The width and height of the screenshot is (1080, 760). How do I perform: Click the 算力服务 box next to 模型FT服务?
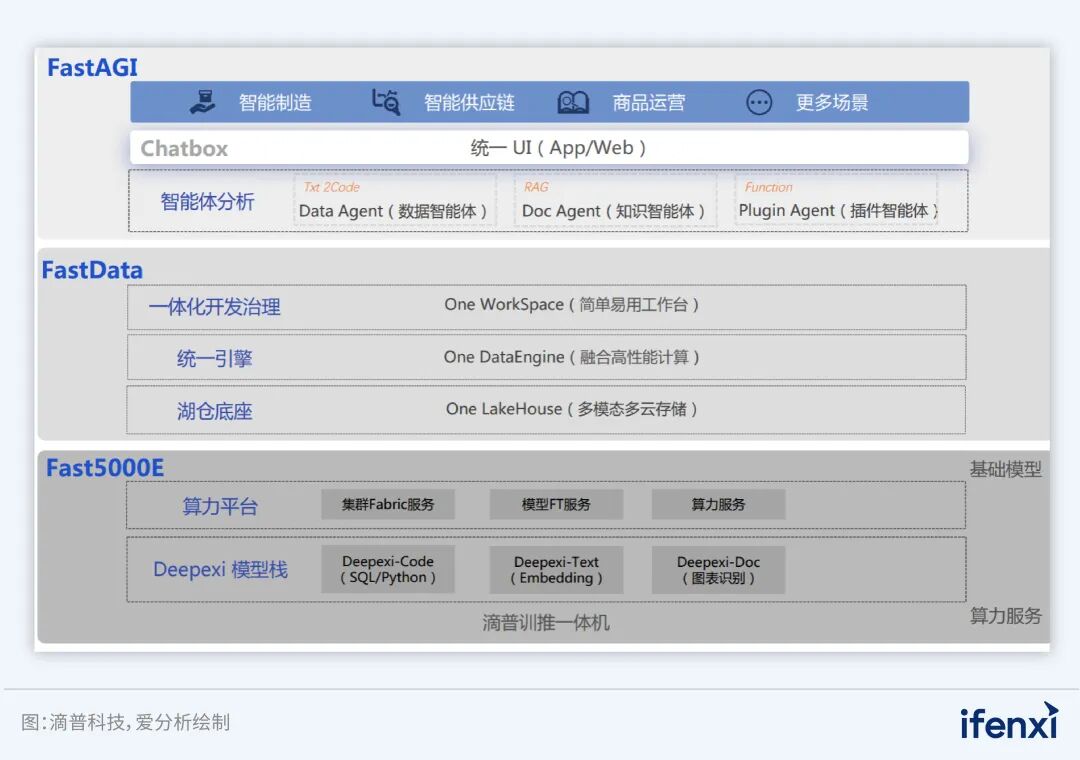click(x=718, y=504)
